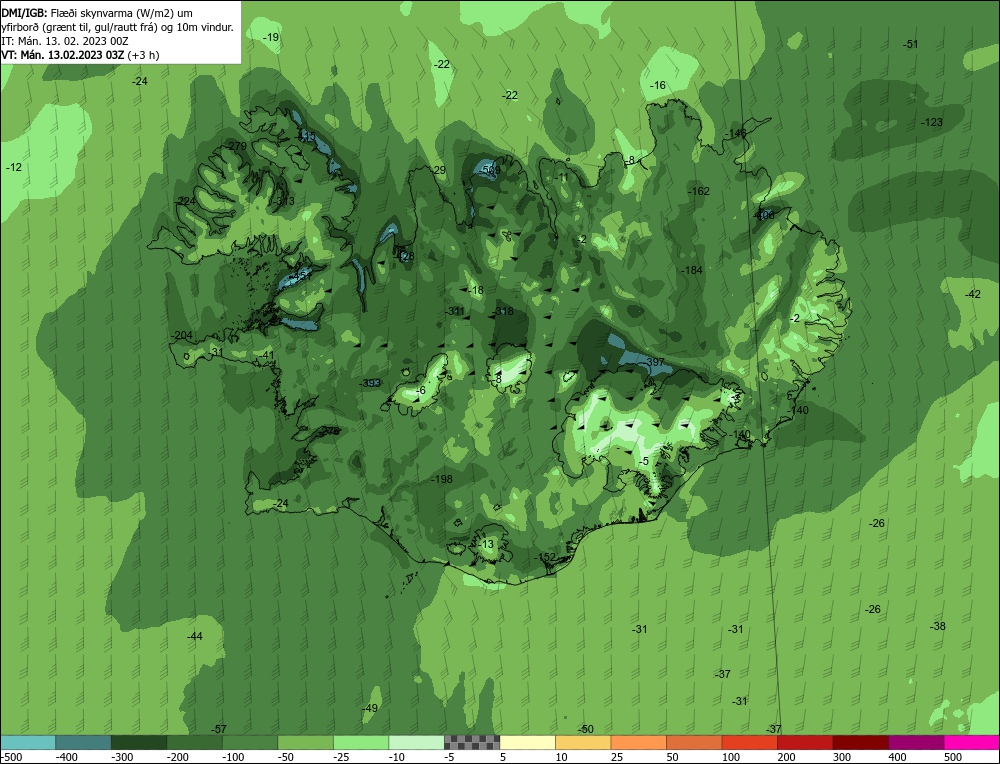The image size is (1000, 764).
Task: Click the -393 value in west Iceland
Action: [x=369, y=383]
